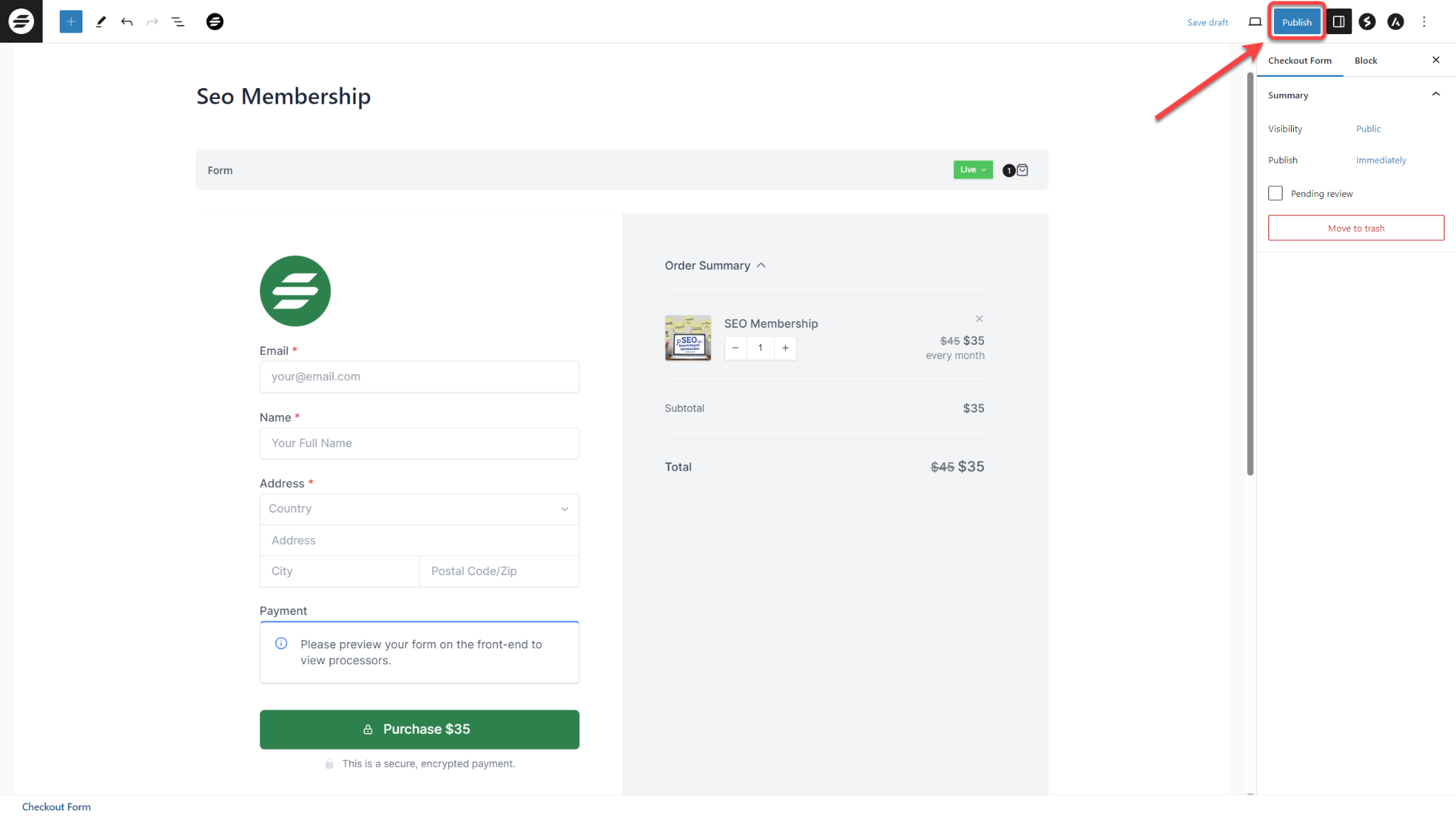Collapse the Order Summary section
Image resolution: width=1456 pixels, height=819 pixels.
point(761,264)
